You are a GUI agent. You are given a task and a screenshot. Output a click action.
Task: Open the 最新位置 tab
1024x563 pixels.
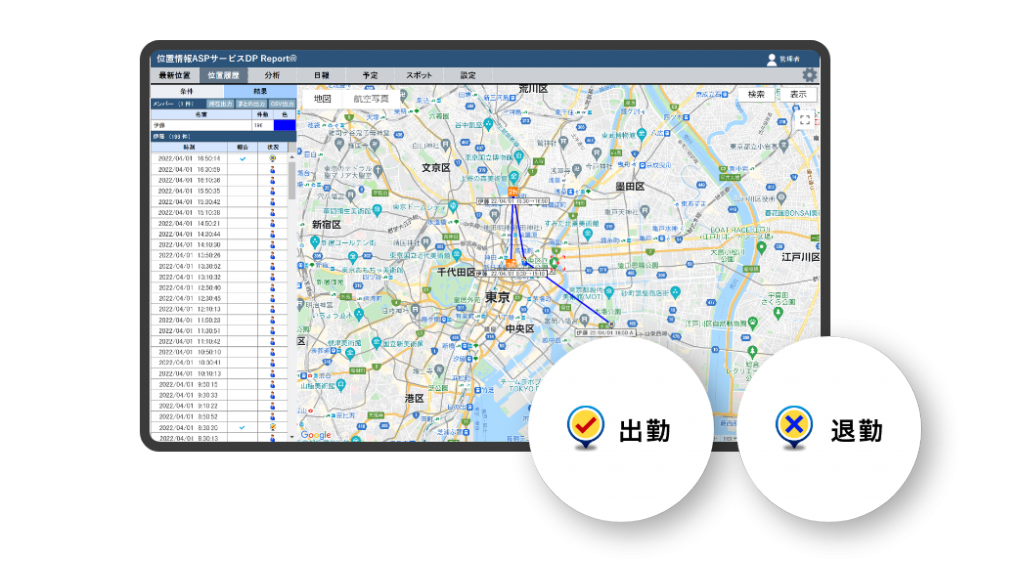[174, 75]
